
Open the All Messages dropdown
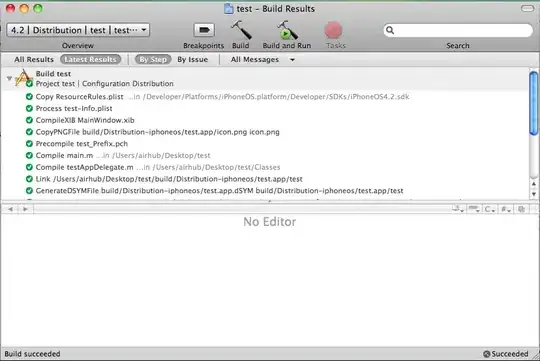[262, 60]
